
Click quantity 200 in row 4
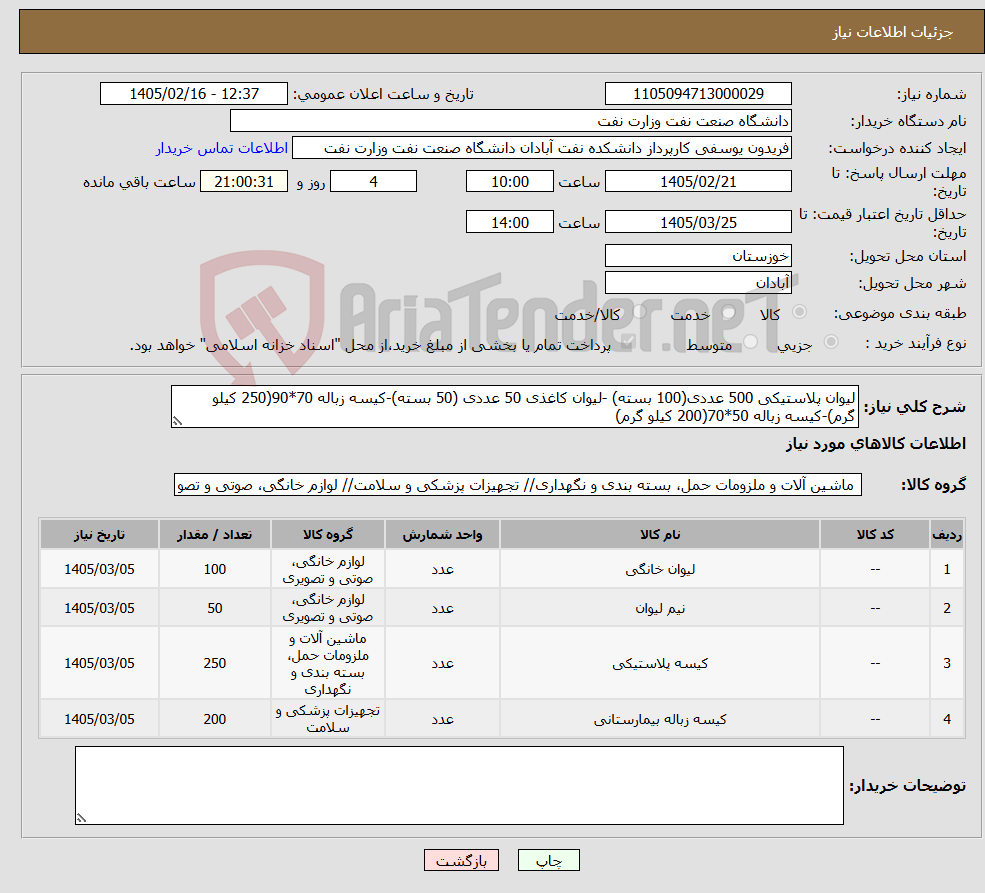pyautogui.click(x=214, y=719)
